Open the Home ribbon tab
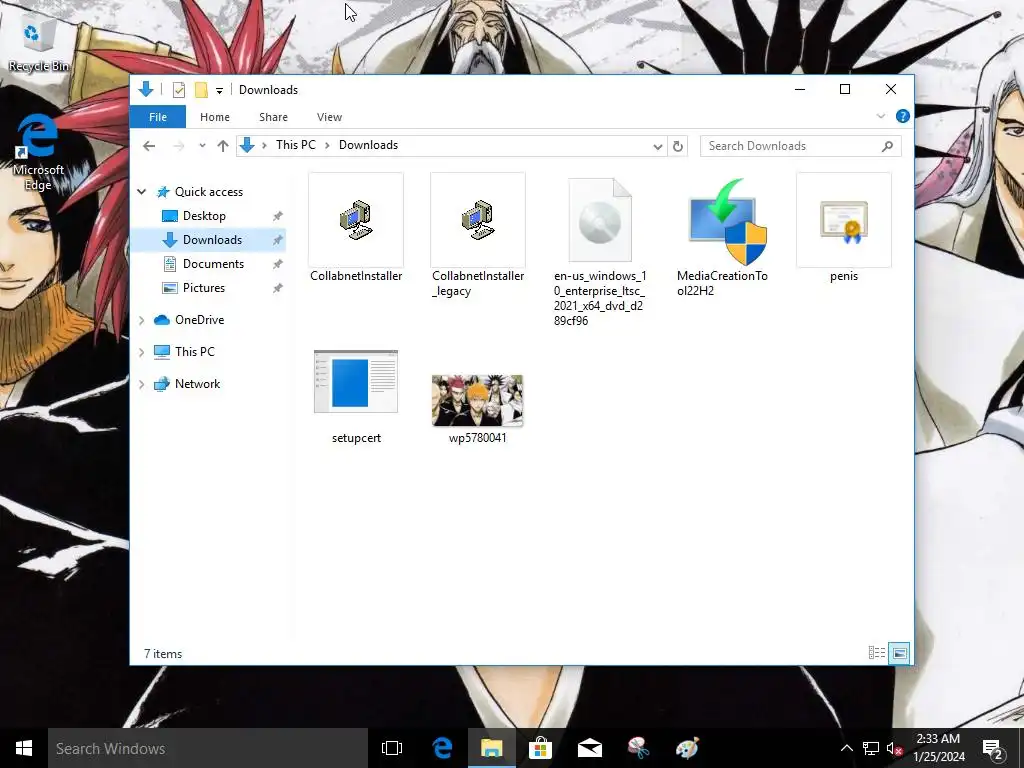 coord(215,117)
